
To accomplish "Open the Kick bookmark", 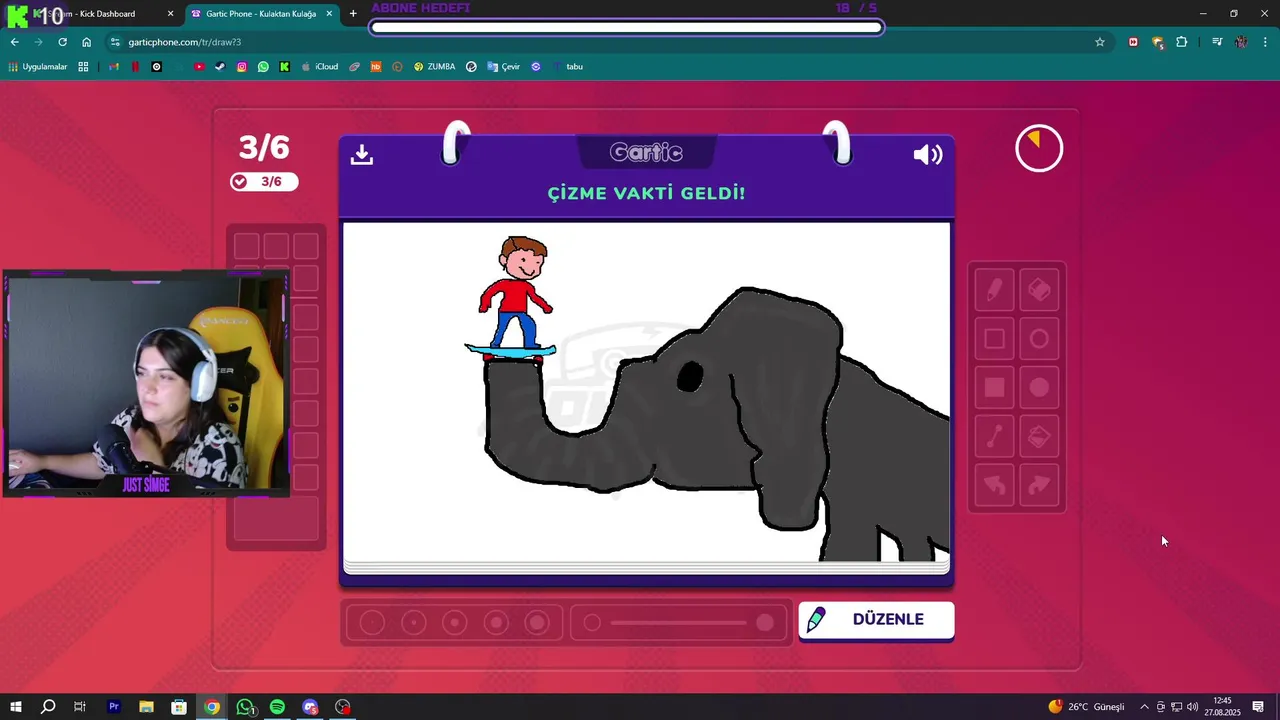I will coord(285,67).
